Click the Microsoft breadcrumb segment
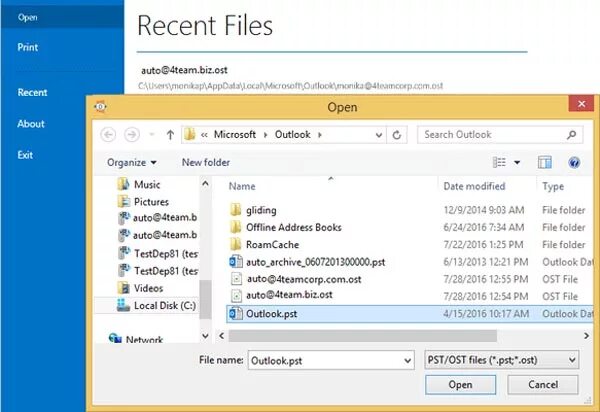The width and height of the screenshot is (600, 412). (x=235, y=135)
